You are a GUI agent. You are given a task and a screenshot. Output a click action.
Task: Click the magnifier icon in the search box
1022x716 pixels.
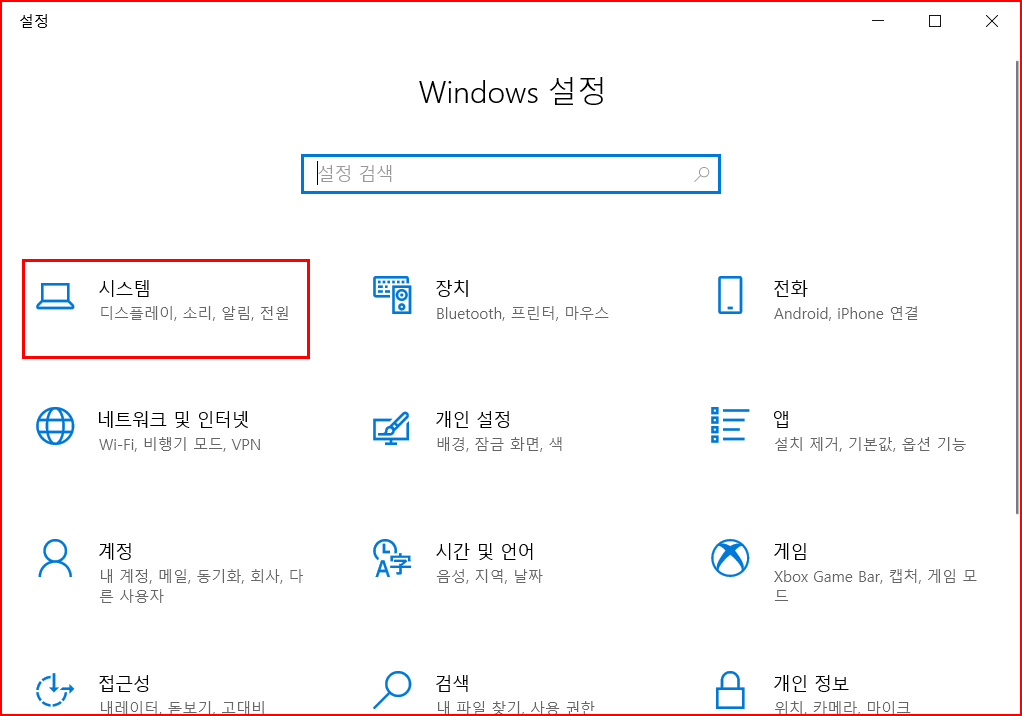pyautogui.click(x=701, y=174)
